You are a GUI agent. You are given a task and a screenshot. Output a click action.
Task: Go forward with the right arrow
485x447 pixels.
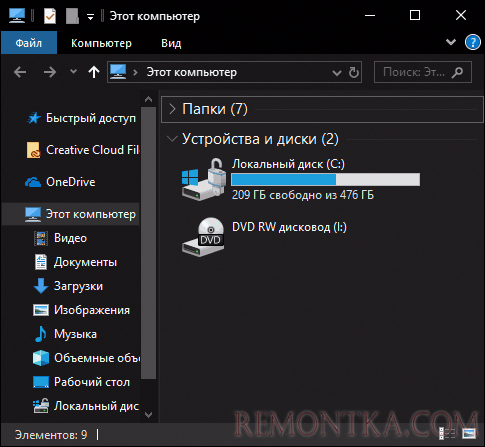pyautogui.click(x=50, y=72)
